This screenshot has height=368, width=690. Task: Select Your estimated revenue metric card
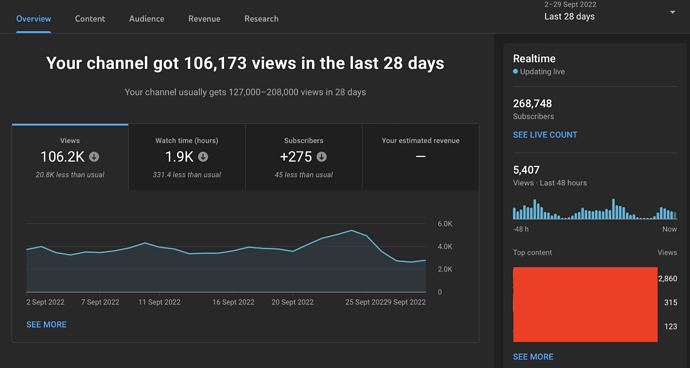point(420,157)
